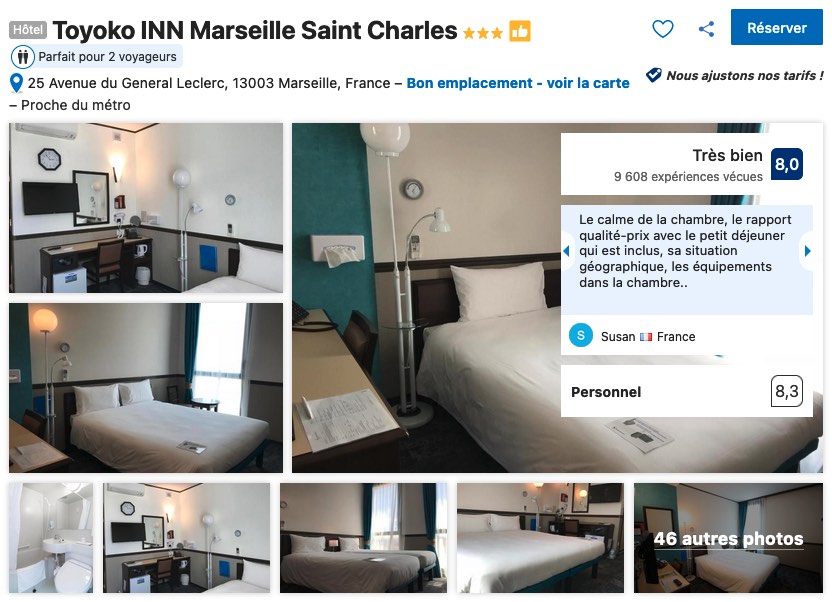Click the blue map pin icon
Screen dimensions: 832x602
tap(16, 83)
